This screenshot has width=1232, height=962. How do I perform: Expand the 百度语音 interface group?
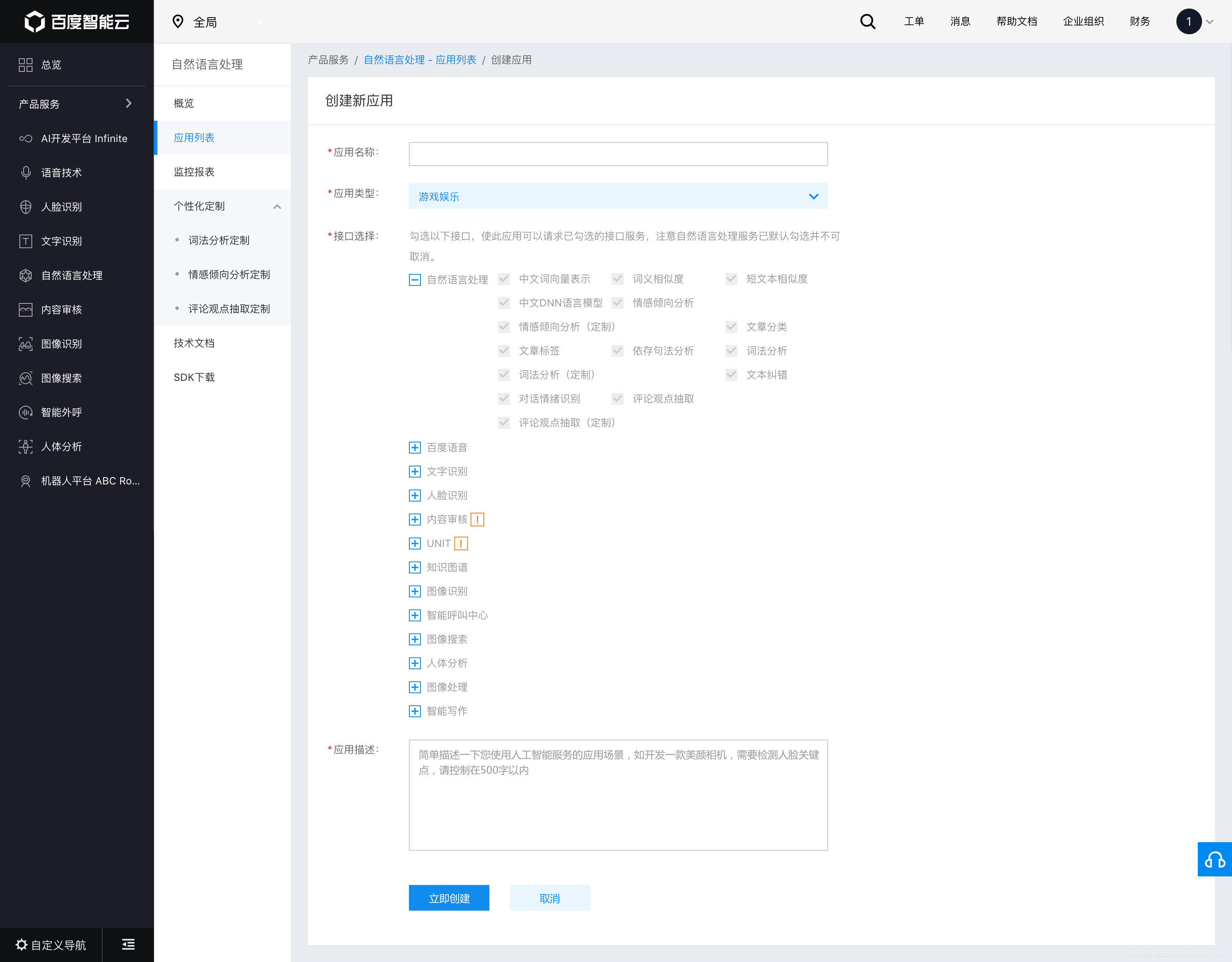pyautogui.click(x=415, y=448)
